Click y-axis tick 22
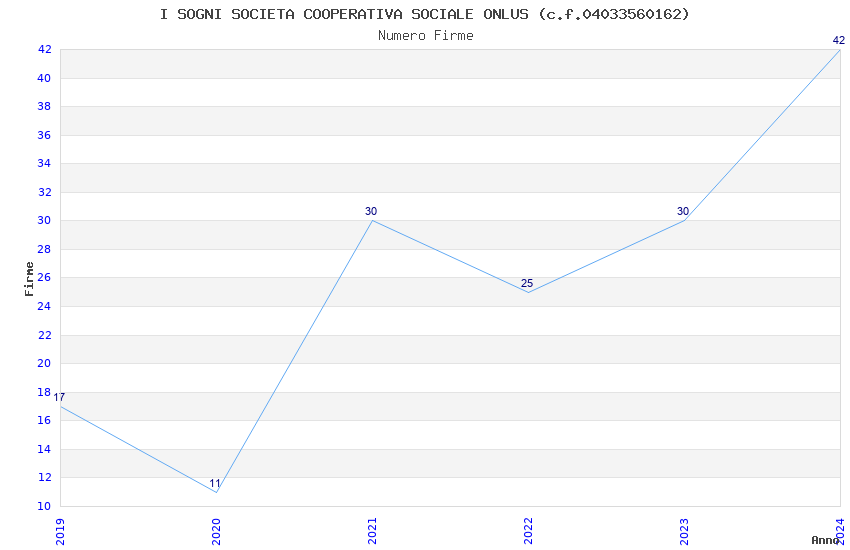 pos(44,335)
